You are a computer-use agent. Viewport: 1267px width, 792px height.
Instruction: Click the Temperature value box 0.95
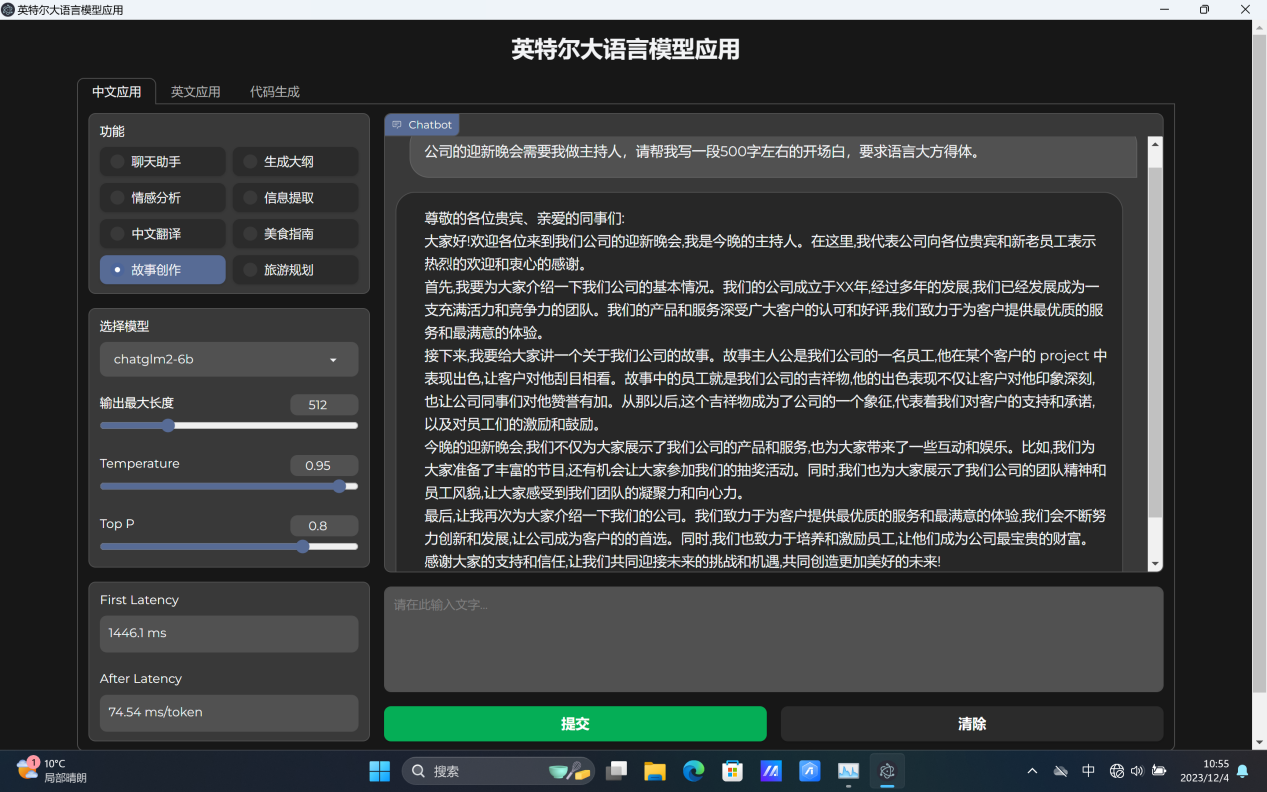[324, 465]
